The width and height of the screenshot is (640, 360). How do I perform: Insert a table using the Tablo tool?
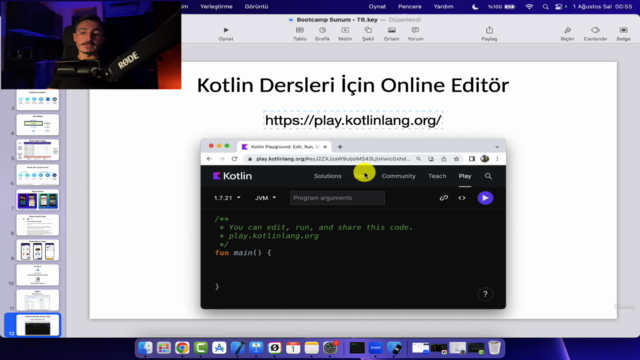point(300,33)
